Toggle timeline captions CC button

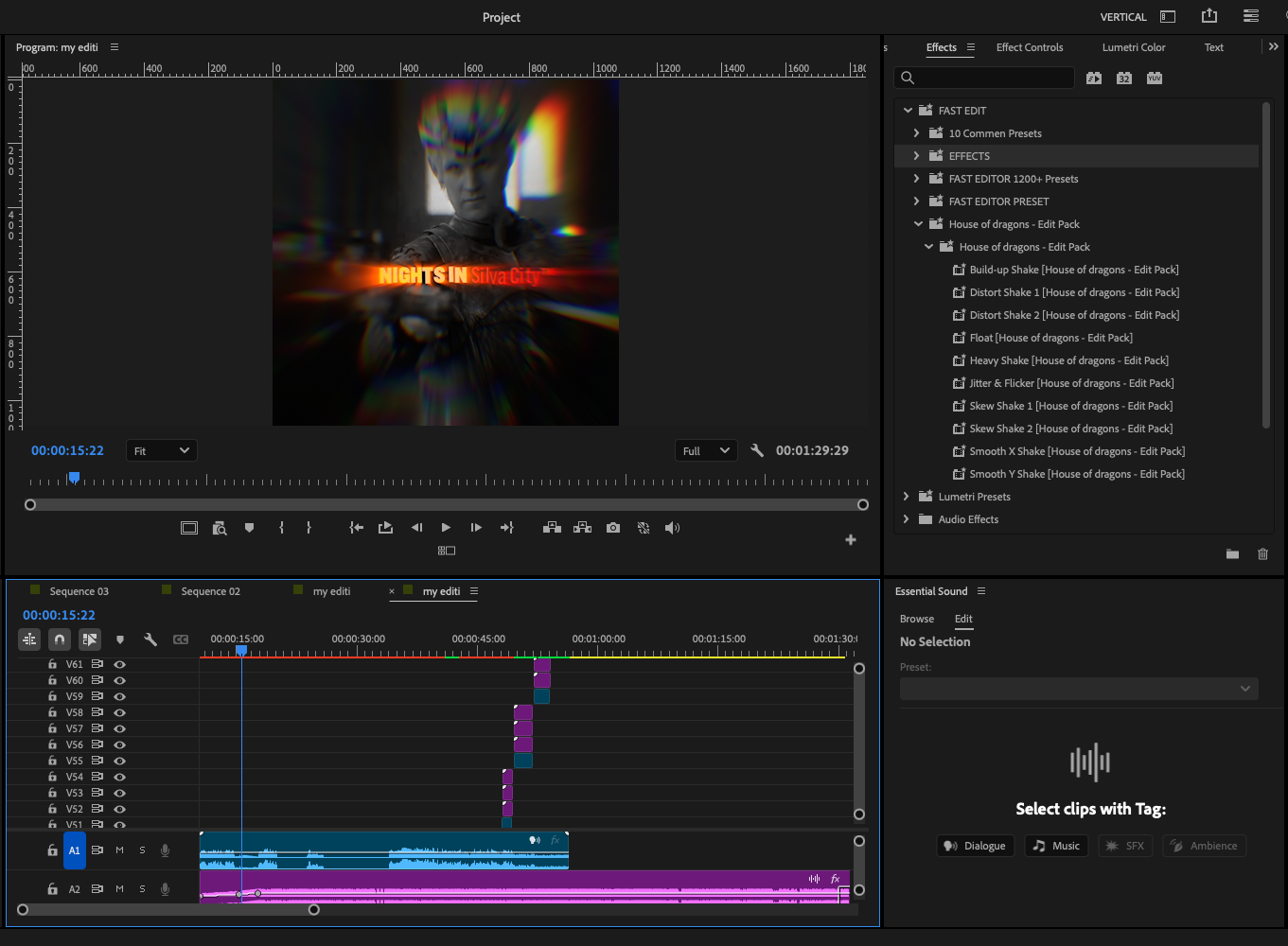(181, 639)
